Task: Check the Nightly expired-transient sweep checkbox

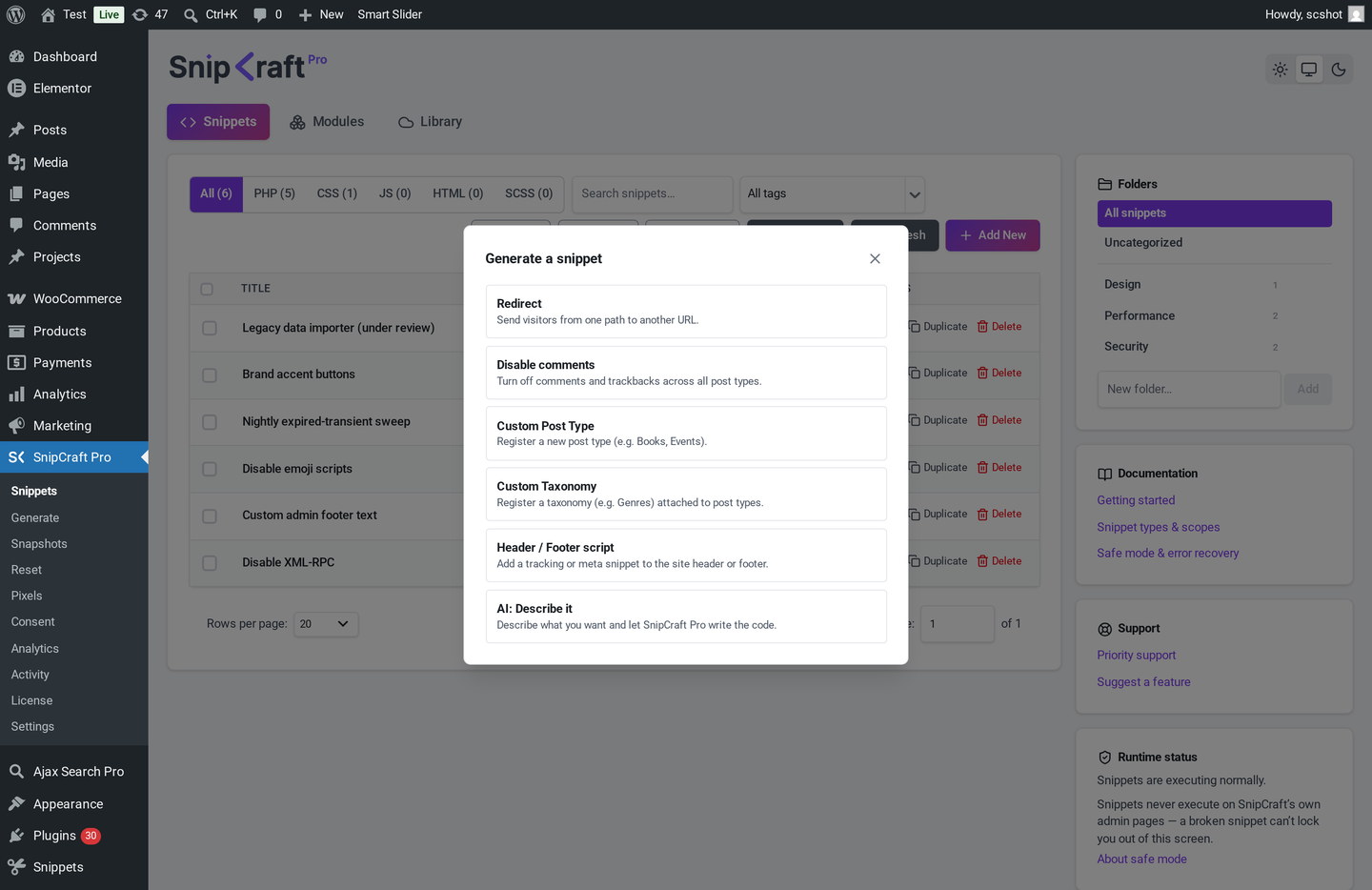Action: pos(210,422)
